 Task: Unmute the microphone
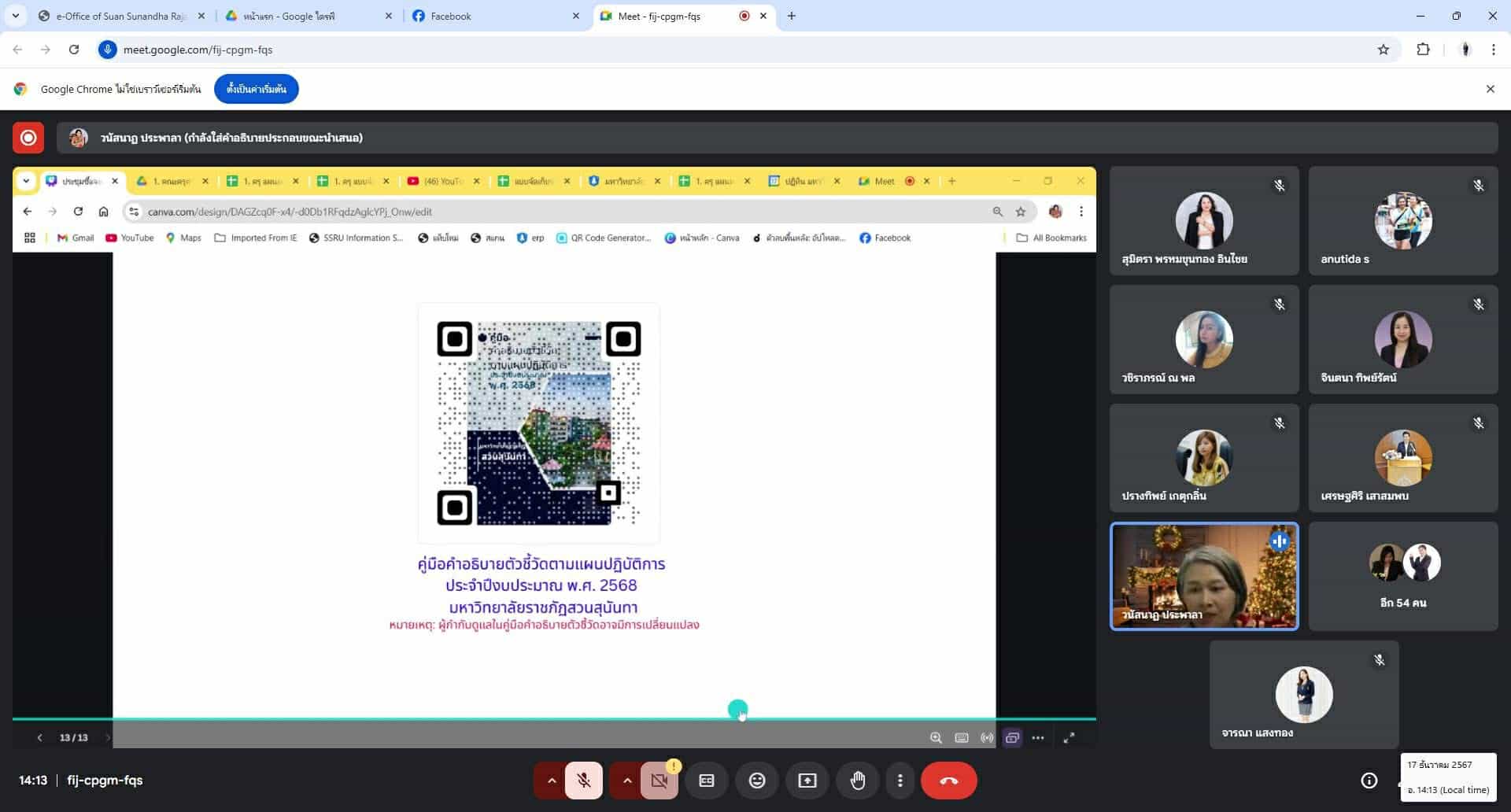(x=583, y=781)
